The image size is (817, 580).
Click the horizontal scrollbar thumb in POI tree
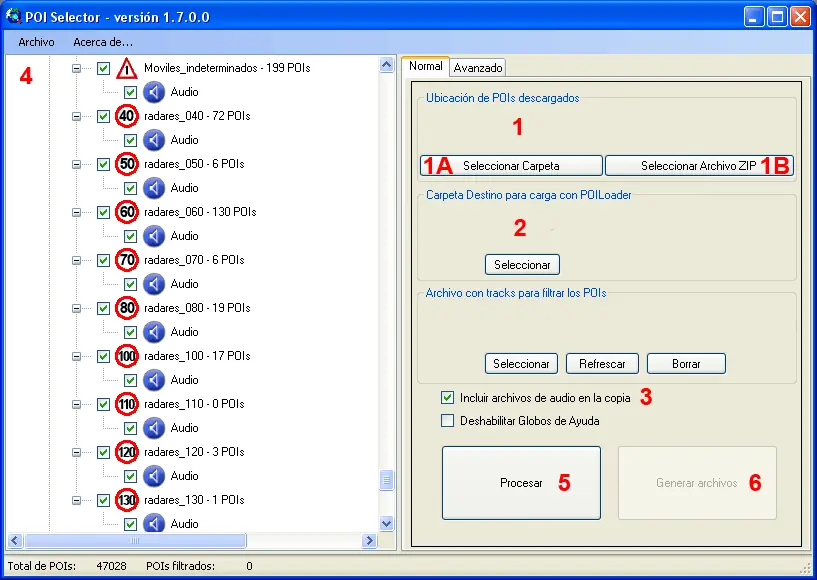coord(135,540)
